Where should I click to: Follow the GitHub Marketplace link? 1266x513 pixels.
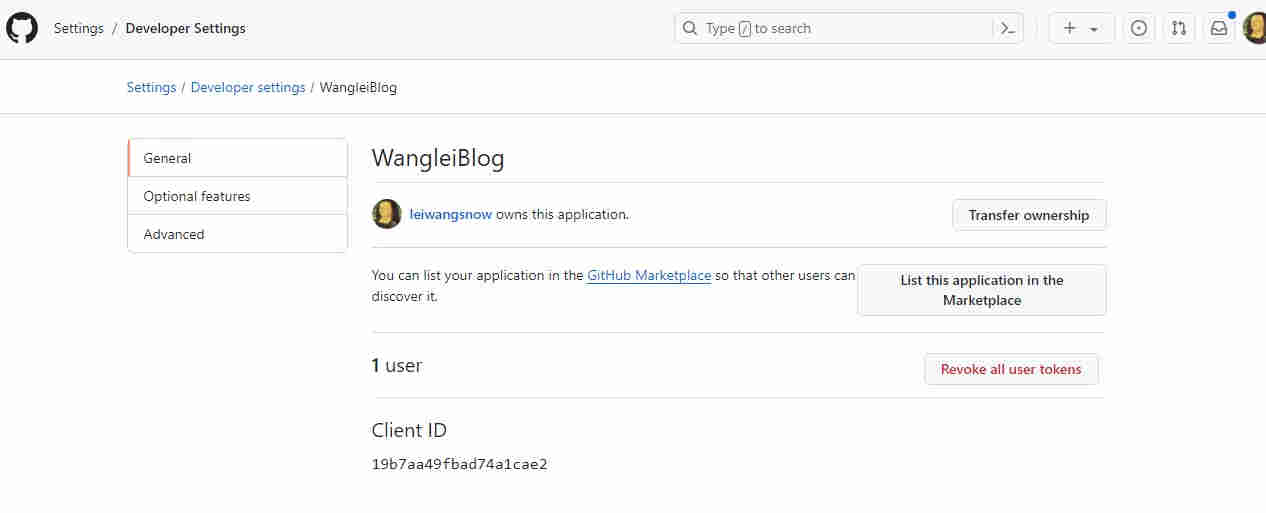coord(649,275)
